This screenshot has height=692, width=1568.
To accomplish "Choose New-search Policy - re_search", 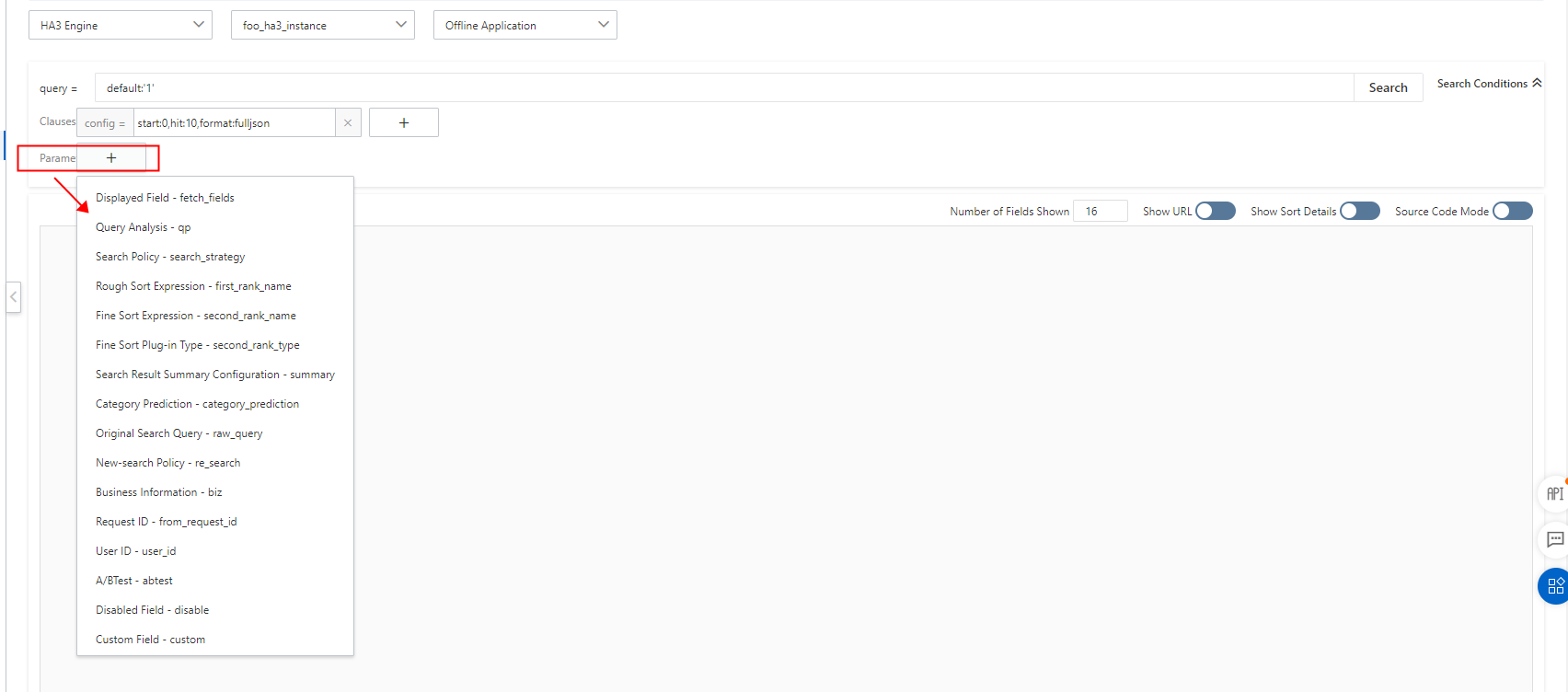I will click(x=215, y=463).
